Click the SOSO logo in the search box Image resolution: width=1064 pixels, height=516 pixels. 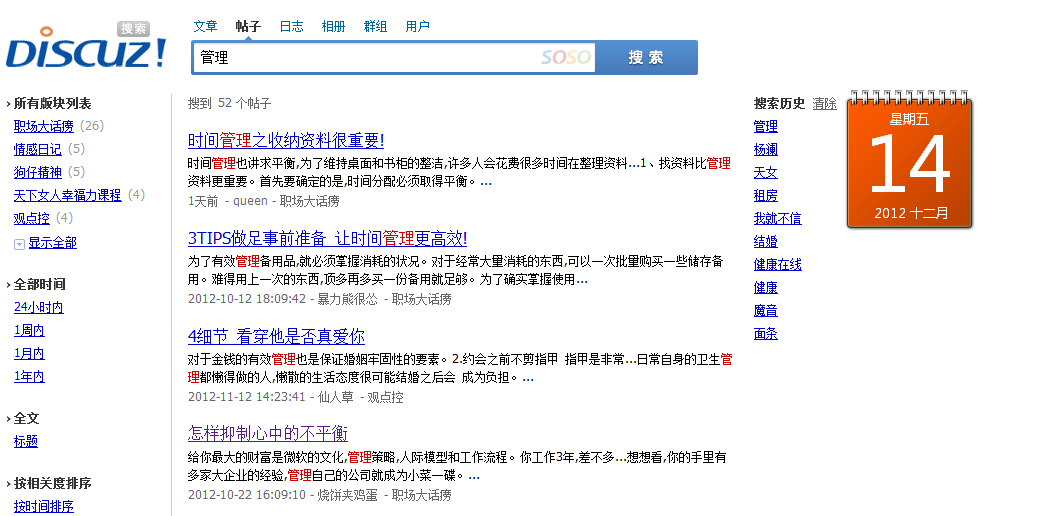566,57
